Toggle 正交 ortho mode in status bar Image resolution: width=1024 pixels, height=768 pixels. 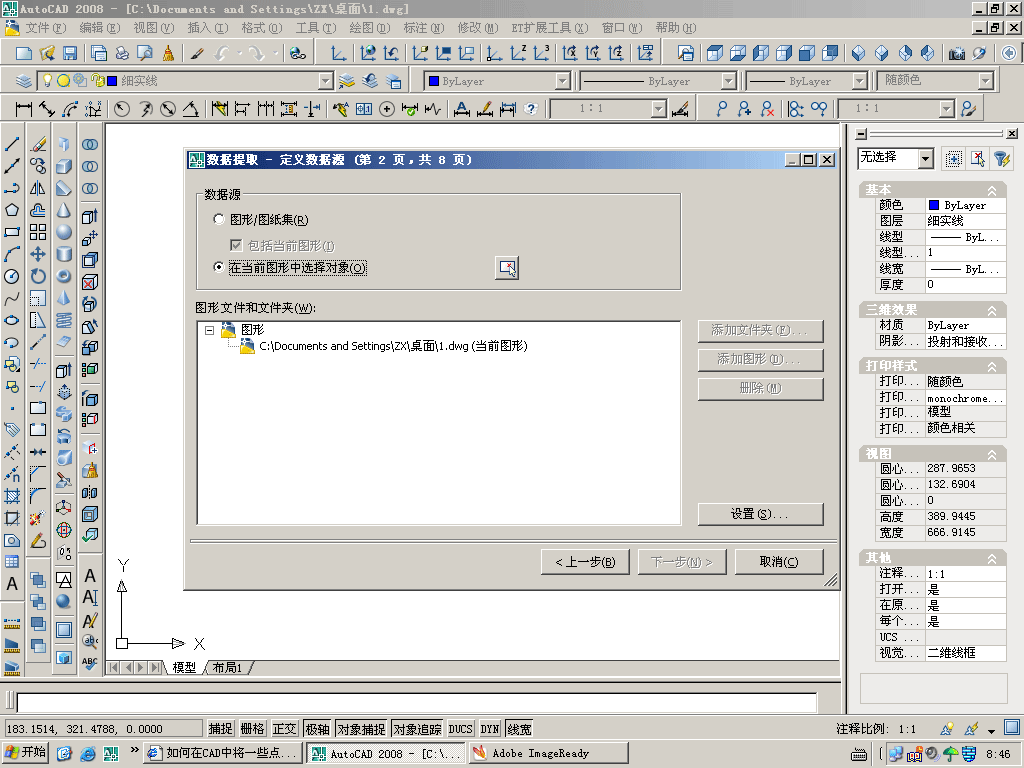[x=285, y=729]
